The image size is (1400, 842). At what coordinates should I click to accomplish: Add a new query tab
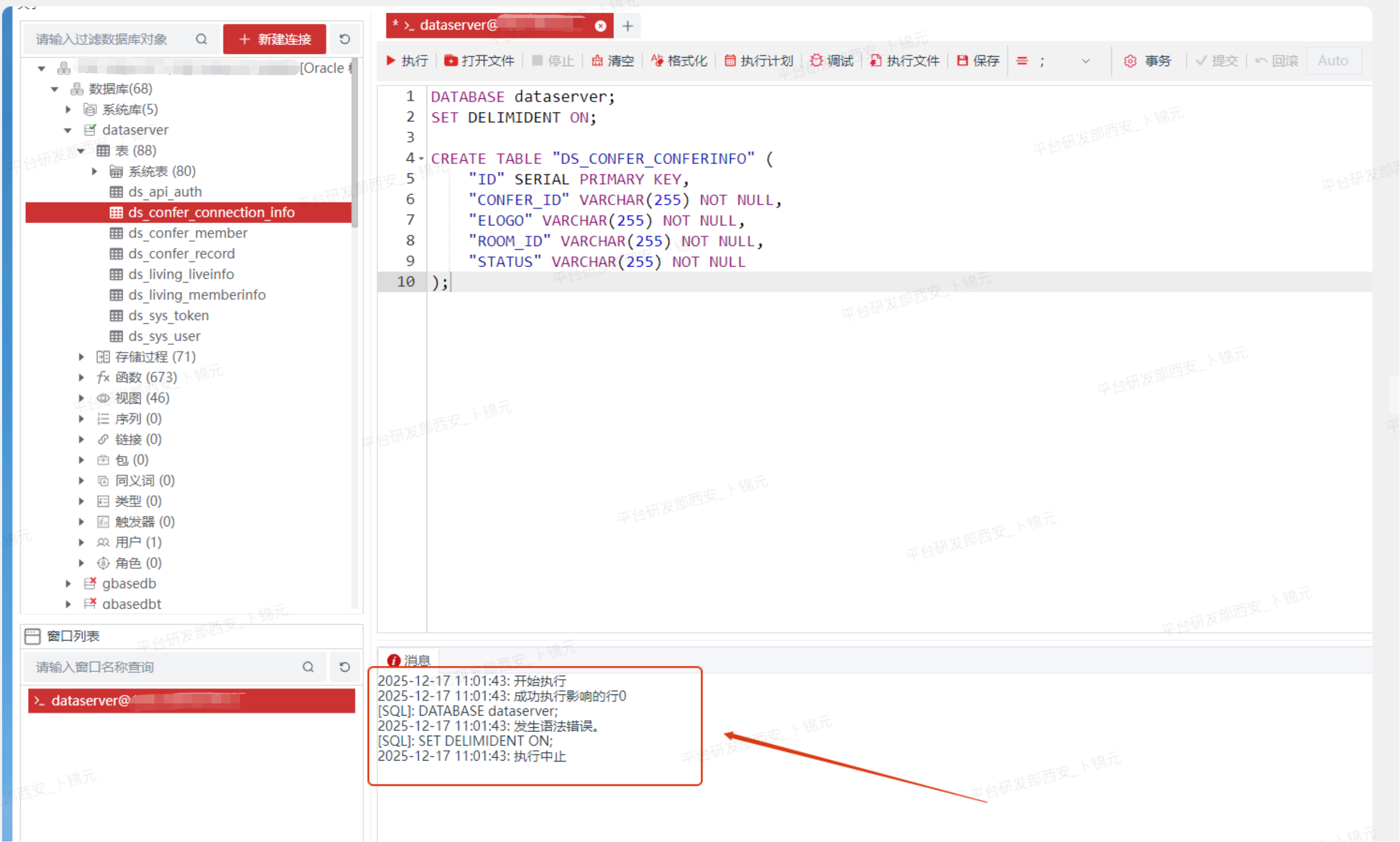[x=628, y=25]
